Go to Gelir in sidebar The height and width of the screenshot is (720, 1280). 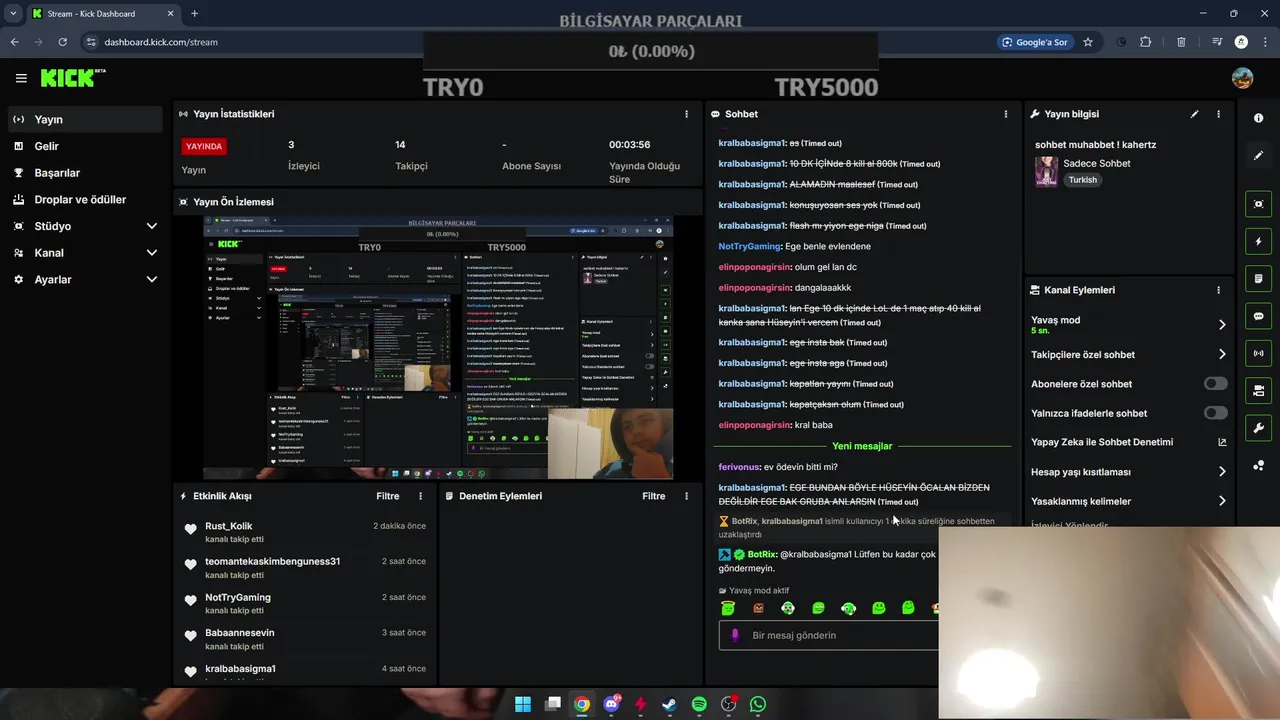(x=85, y=146)
